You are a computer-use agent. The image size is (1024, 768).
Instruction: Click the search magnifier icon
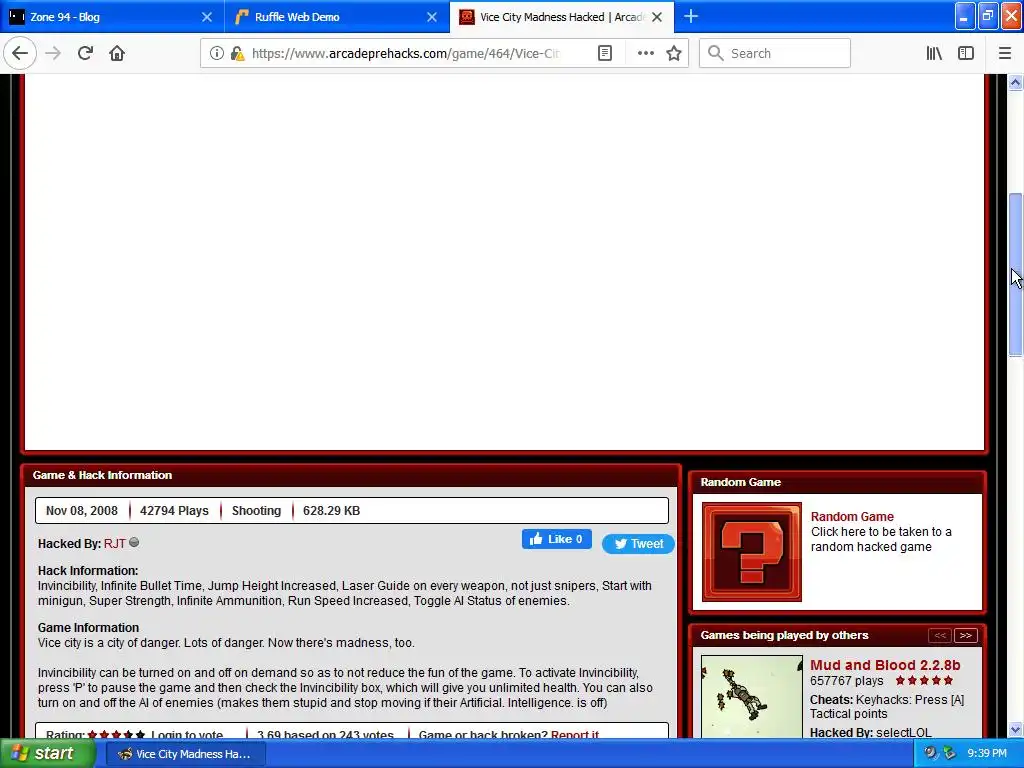715,53
